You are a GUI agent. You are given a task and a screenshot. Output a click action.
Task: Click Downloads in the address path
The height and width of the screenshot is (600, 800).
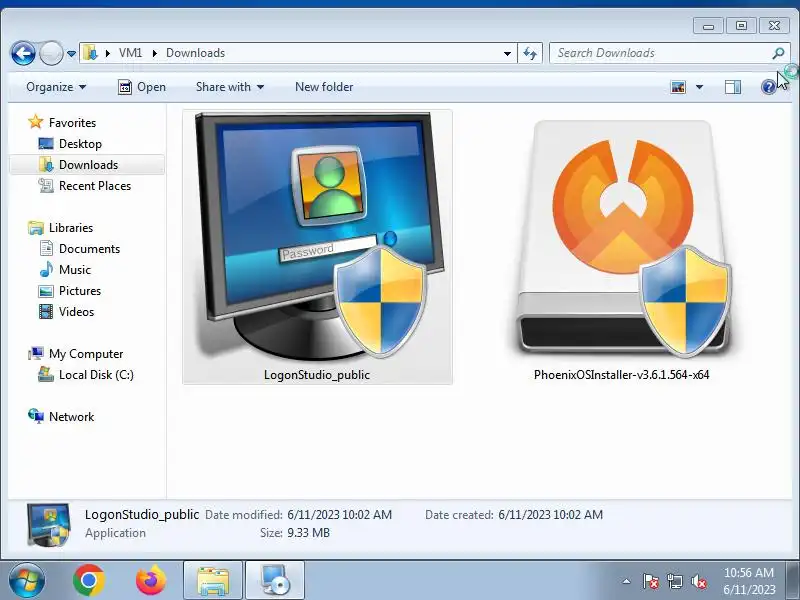(x=195, y=53)
